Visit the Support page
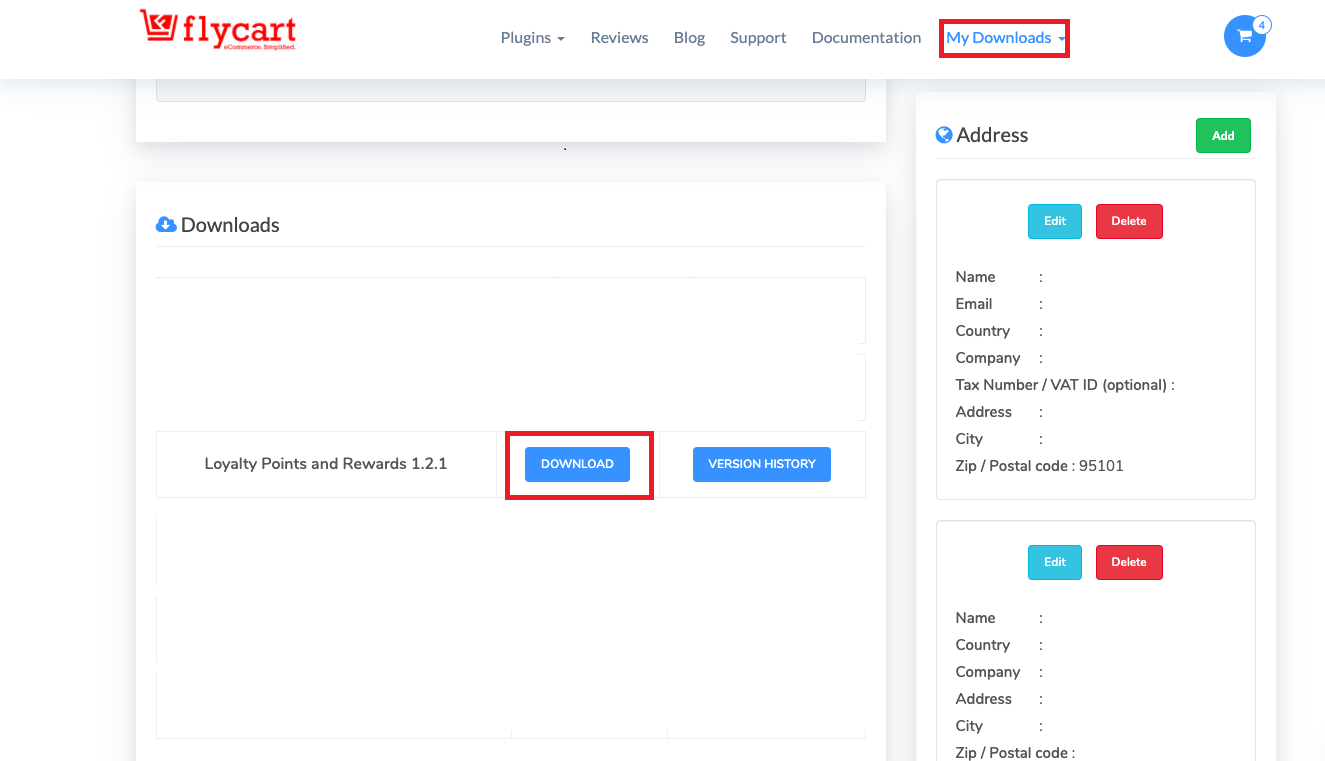Viewport: 1325px width, 761px height. tap(758, 38)
